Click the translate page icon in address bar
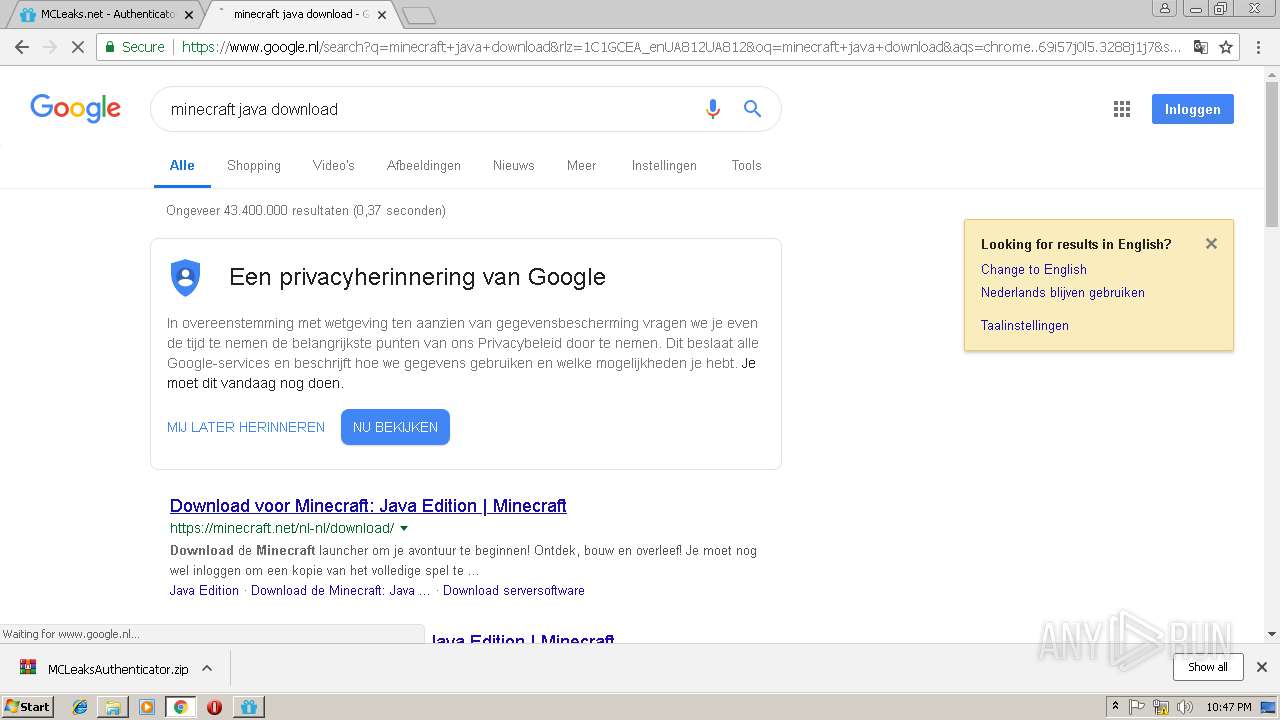This screenshot has height=720, width=1280. click(x=1201, y=47)
